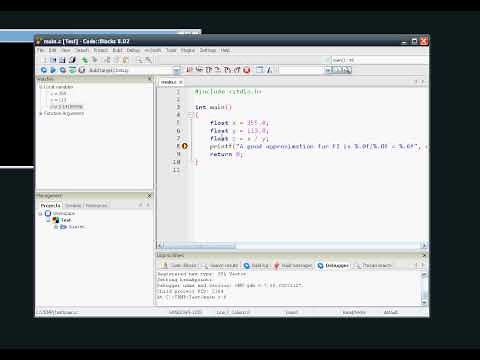Open the Debugging windows icon menu

coord(260,70)
